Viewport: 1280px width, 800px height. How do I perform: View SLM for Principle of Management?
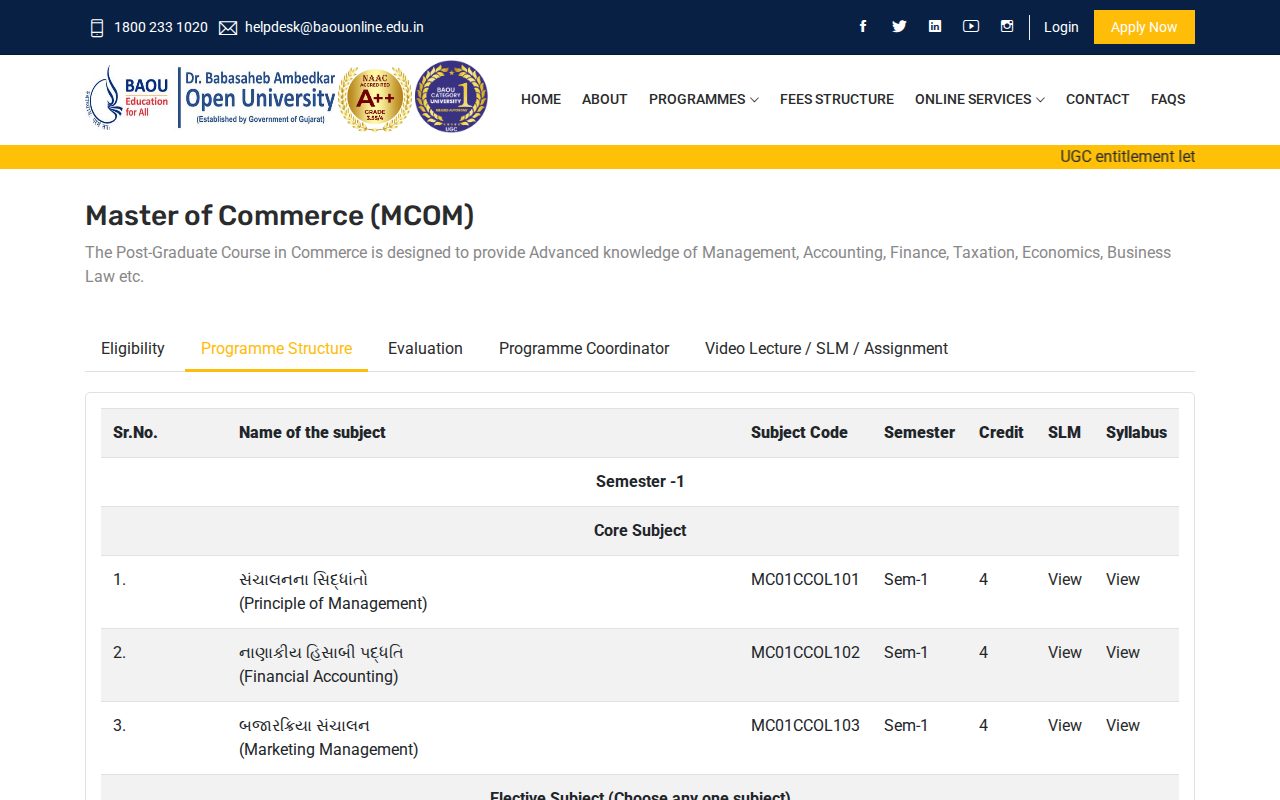(1065, 580)
